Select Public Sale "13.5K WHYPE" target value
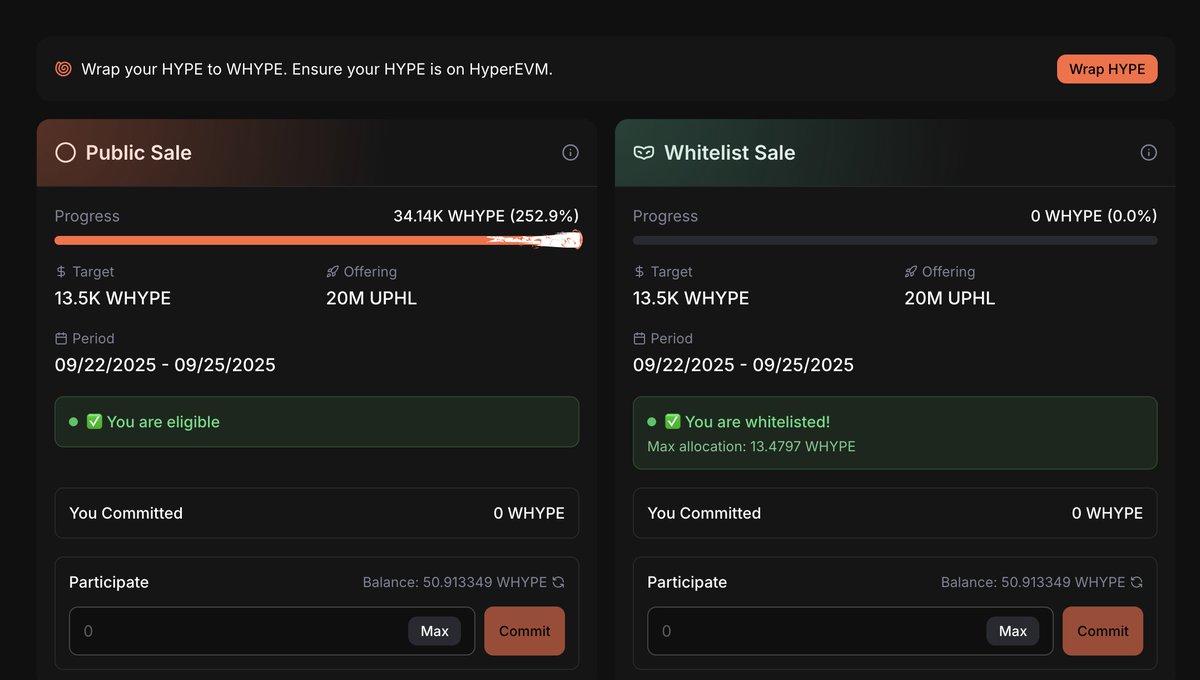1200x680 pixels. pos(113,298)
